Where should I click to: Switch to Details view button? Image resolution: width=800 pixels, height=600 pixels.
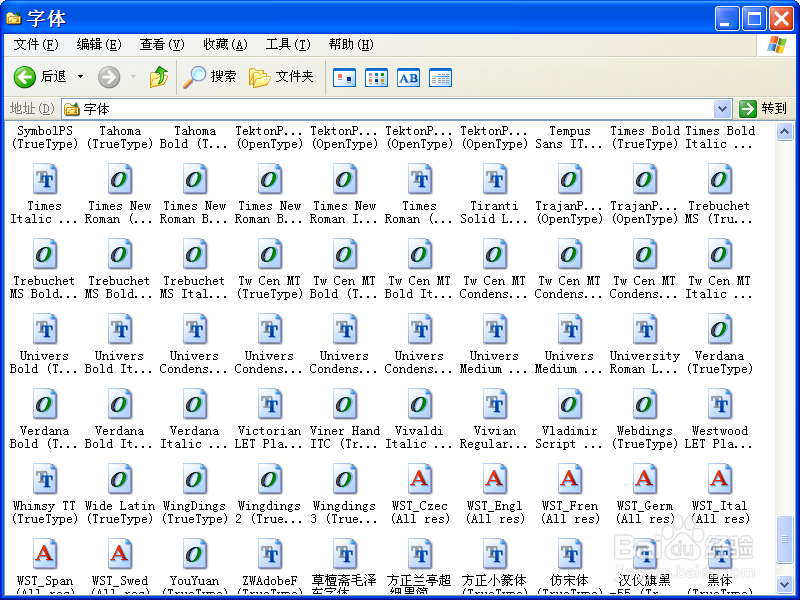pyautogui.click(x=440, y=78)
